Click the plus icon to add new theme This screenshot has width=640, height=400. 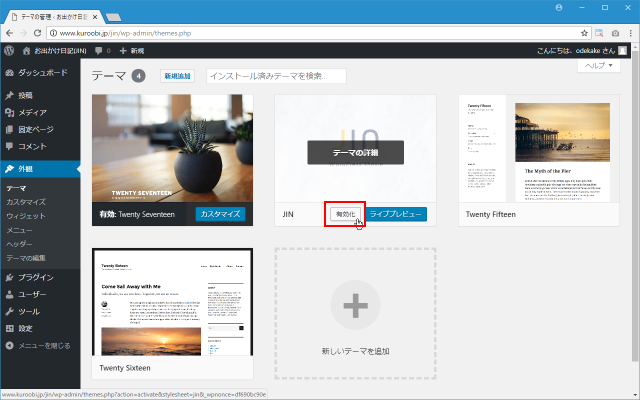(x=356, y=305)
